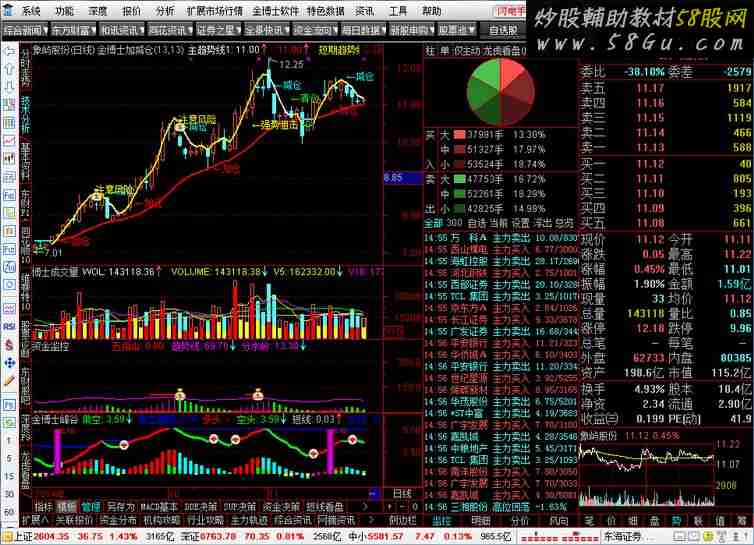Select the 另存为 template tab

pyautogui.click(x=120, y=507)
